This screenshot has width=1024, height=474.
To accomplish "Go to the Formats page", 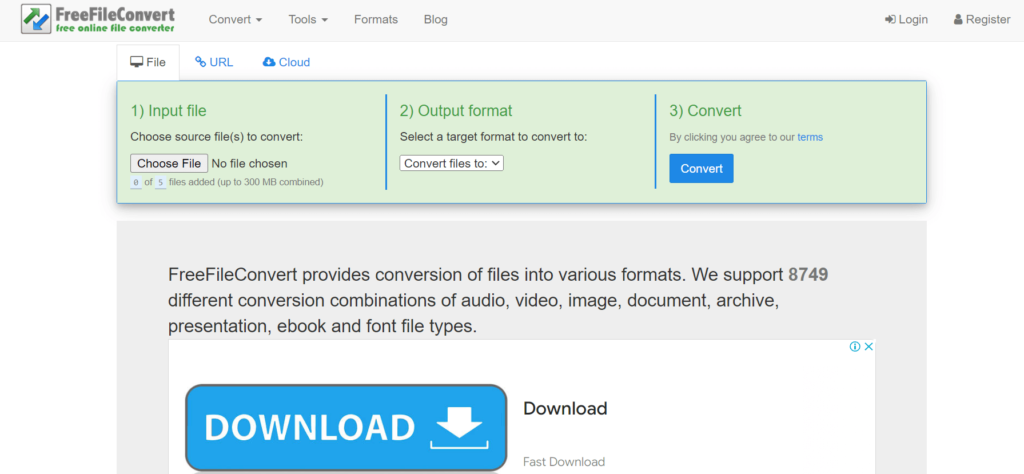I will (x=376, y=20).
